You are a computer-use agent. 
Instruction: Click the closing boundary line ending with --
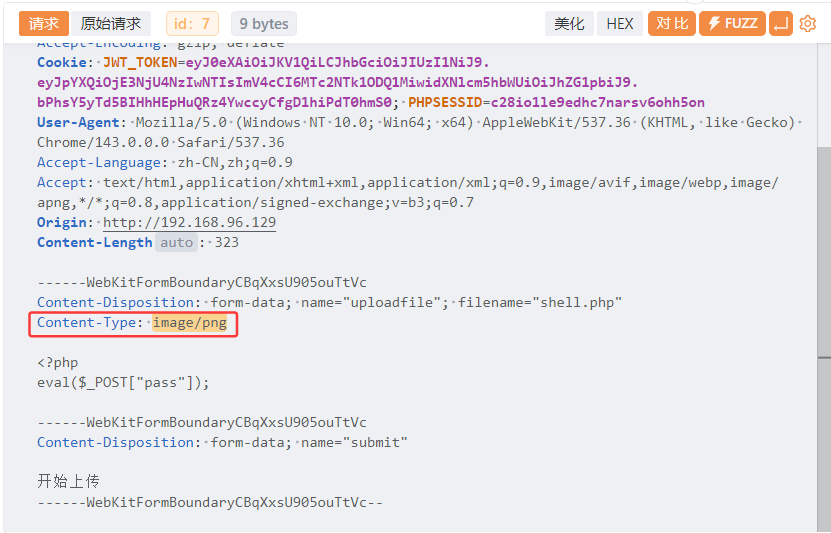pyautogui.click(x=210, y=502)
